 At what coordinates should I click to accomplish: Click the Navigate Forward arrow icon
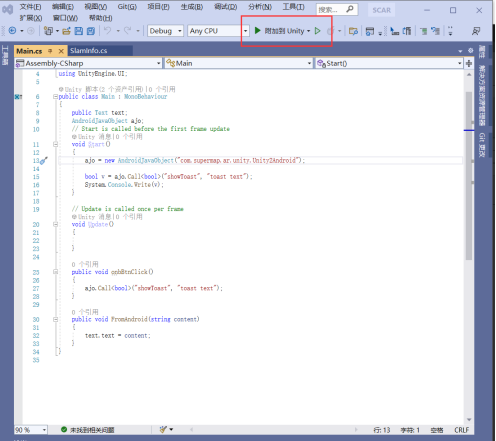[31, 31]
